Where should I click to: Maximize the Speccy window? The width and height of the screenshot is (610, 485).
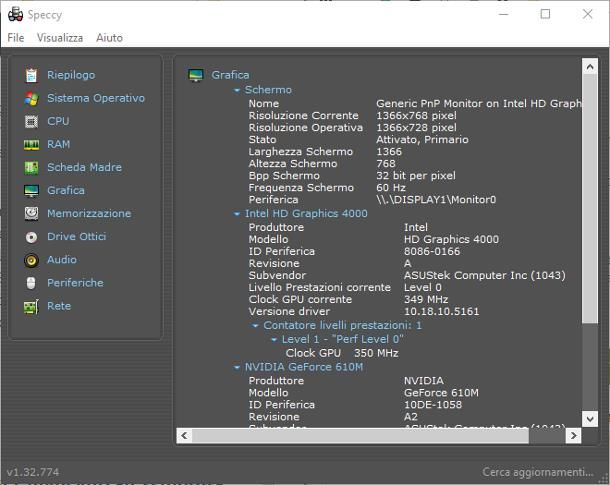(x=545, y=14)
